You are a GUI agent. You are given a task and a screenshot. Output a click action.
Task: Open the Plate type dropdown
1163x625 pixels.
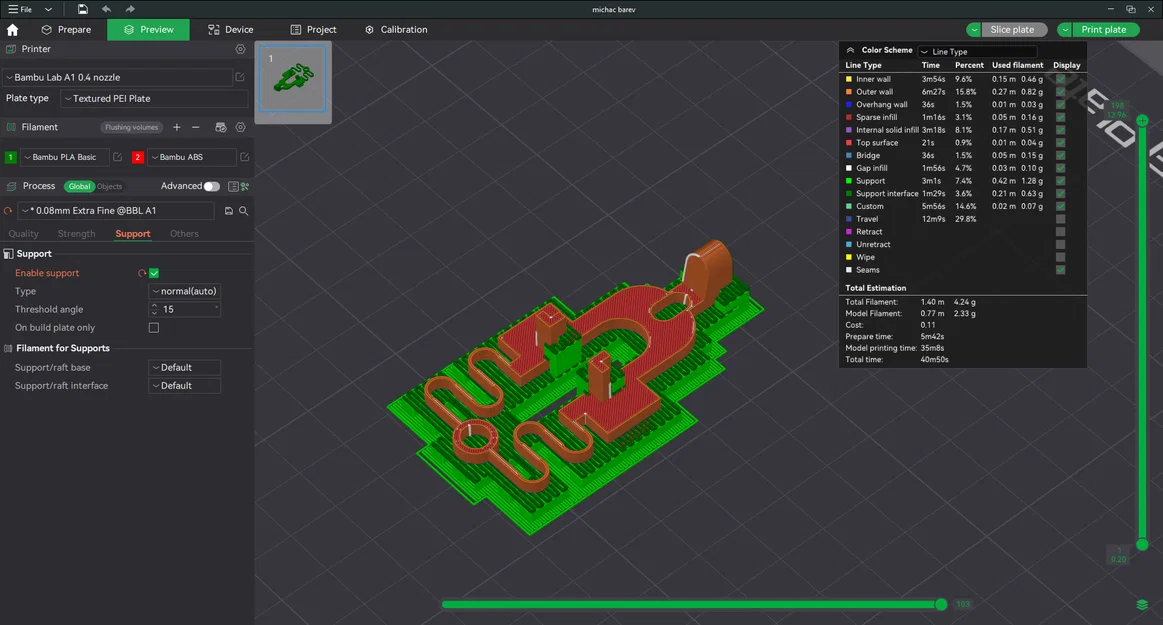pos(154,99)
